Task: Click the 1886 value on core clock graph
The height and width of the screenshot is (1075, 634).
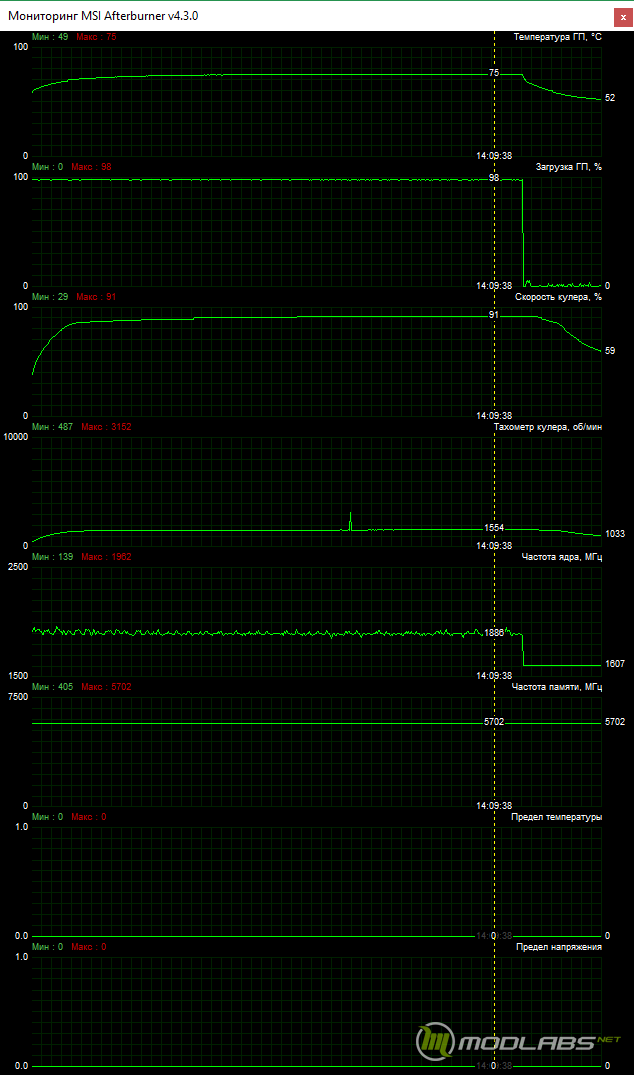Action: pos(494,633)
